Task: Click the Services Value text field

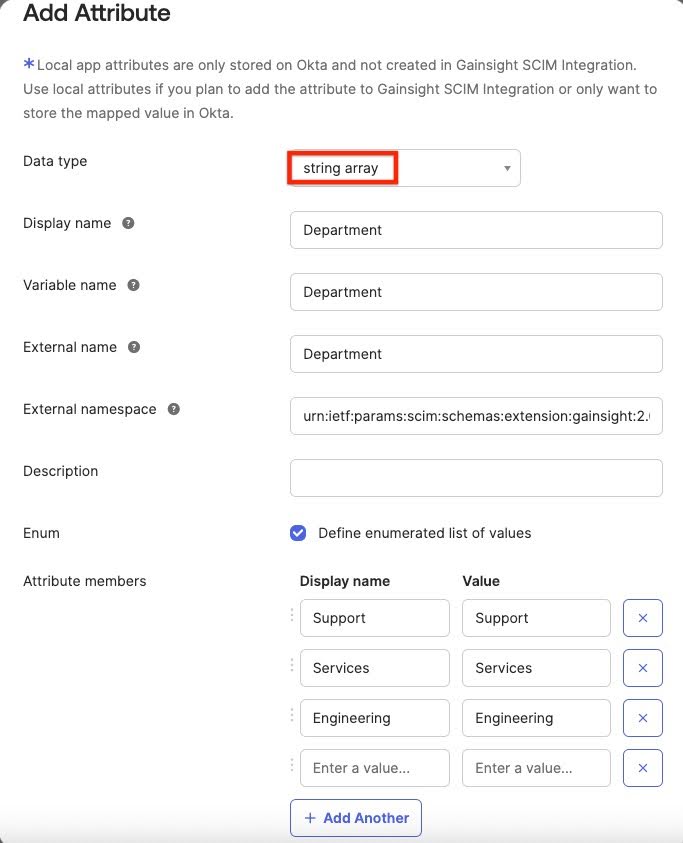Action: point(536,668)
